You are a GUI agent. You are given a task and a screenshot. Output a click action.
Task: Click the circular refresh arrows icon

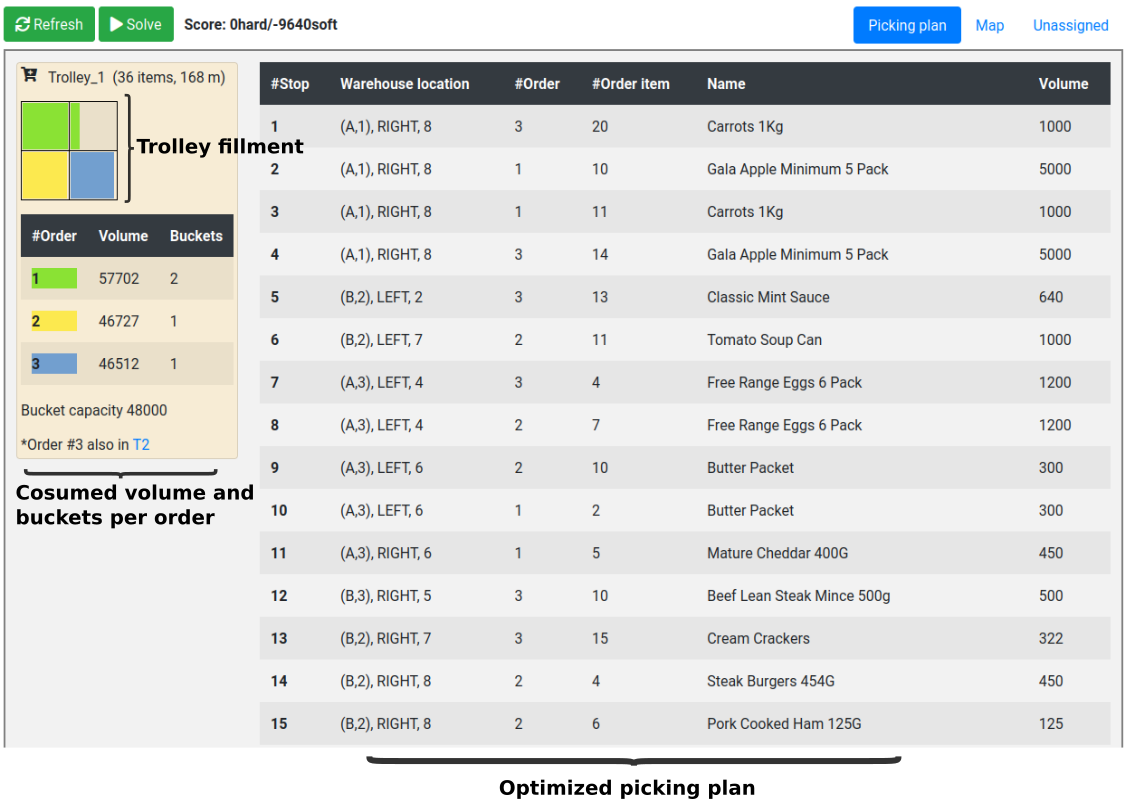point(23,24)
